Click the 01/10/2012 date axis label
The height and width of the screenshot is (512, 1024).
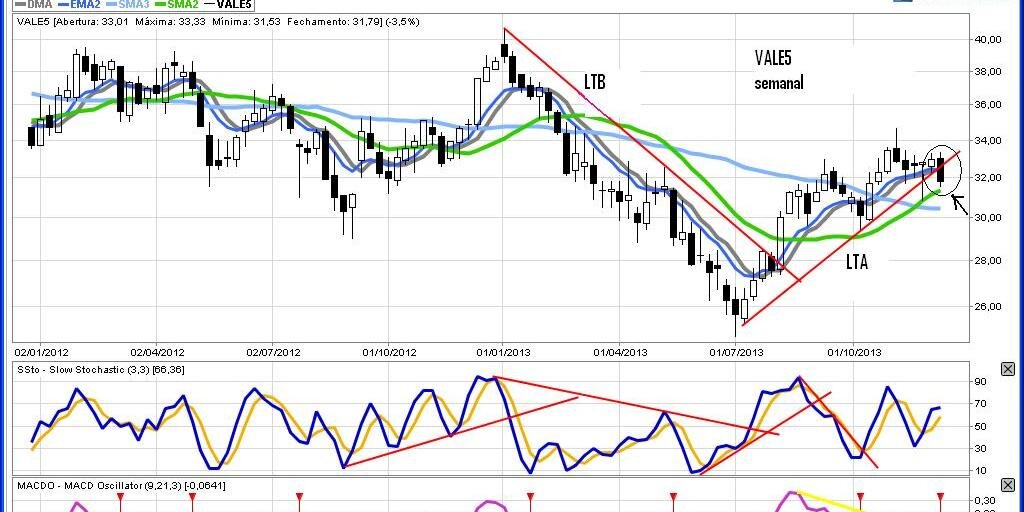click(x=389, y=353)
